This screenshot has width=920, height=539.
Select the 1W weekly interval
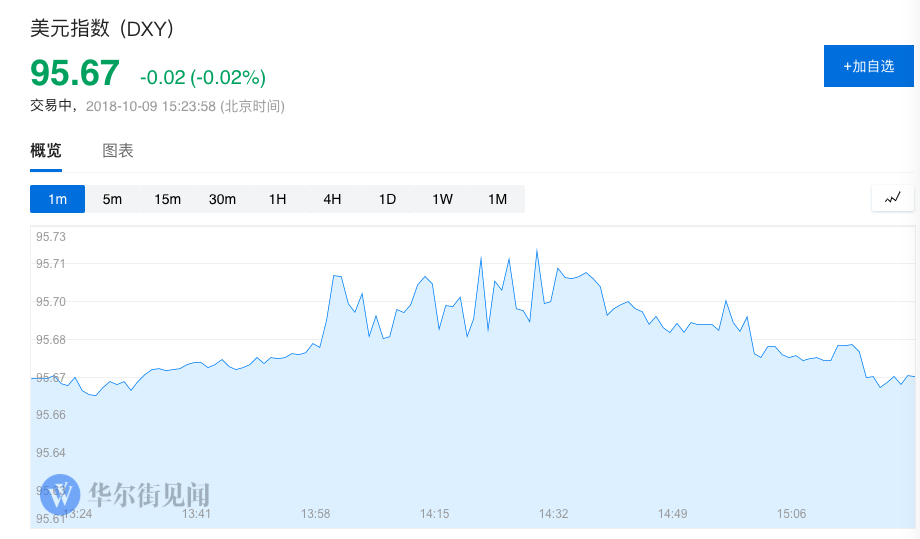click(x=442, y=199)
